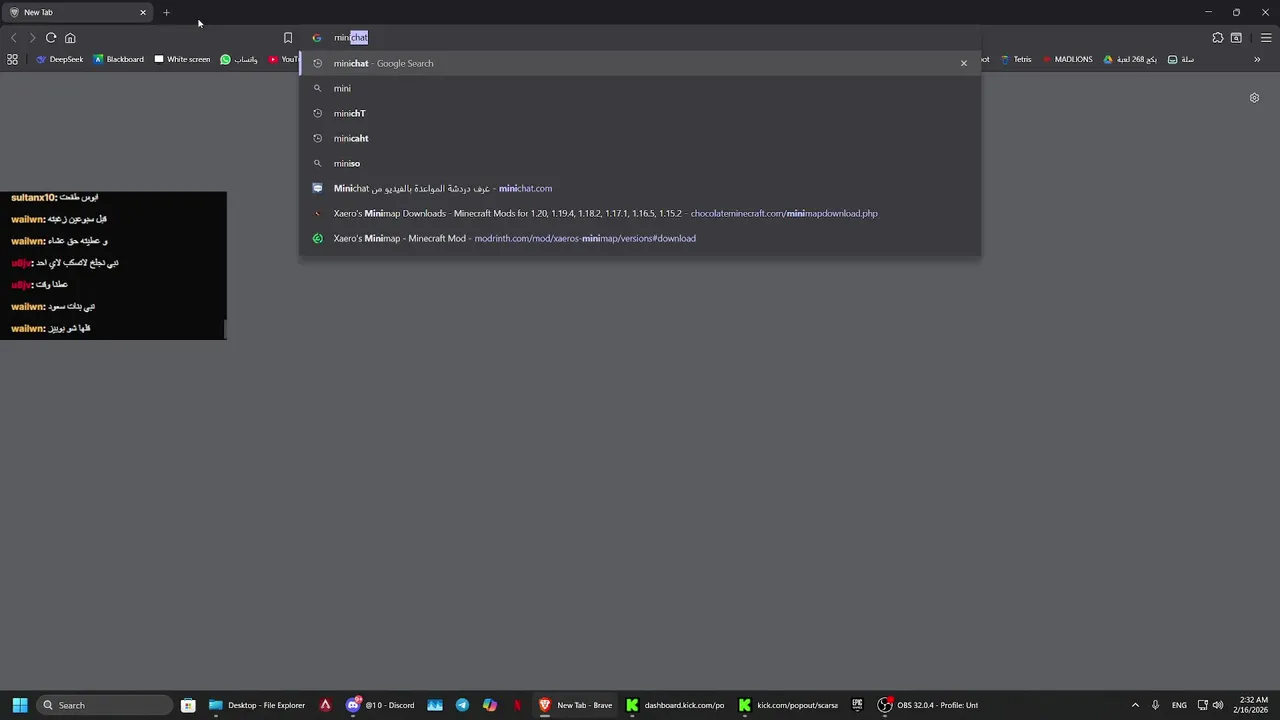Change ENG input language

[1179, 705]
